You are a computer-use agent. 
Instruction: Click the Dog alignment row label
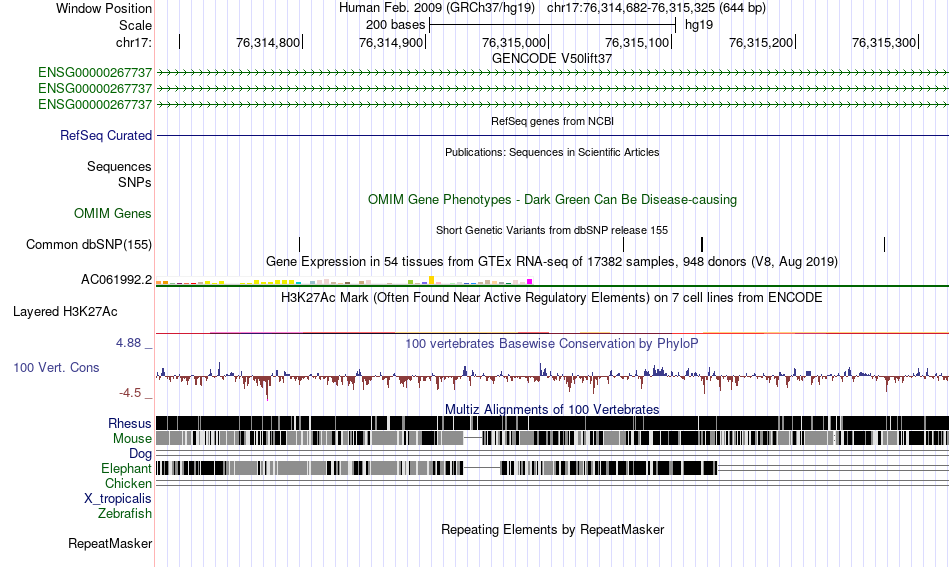point(140,454)
